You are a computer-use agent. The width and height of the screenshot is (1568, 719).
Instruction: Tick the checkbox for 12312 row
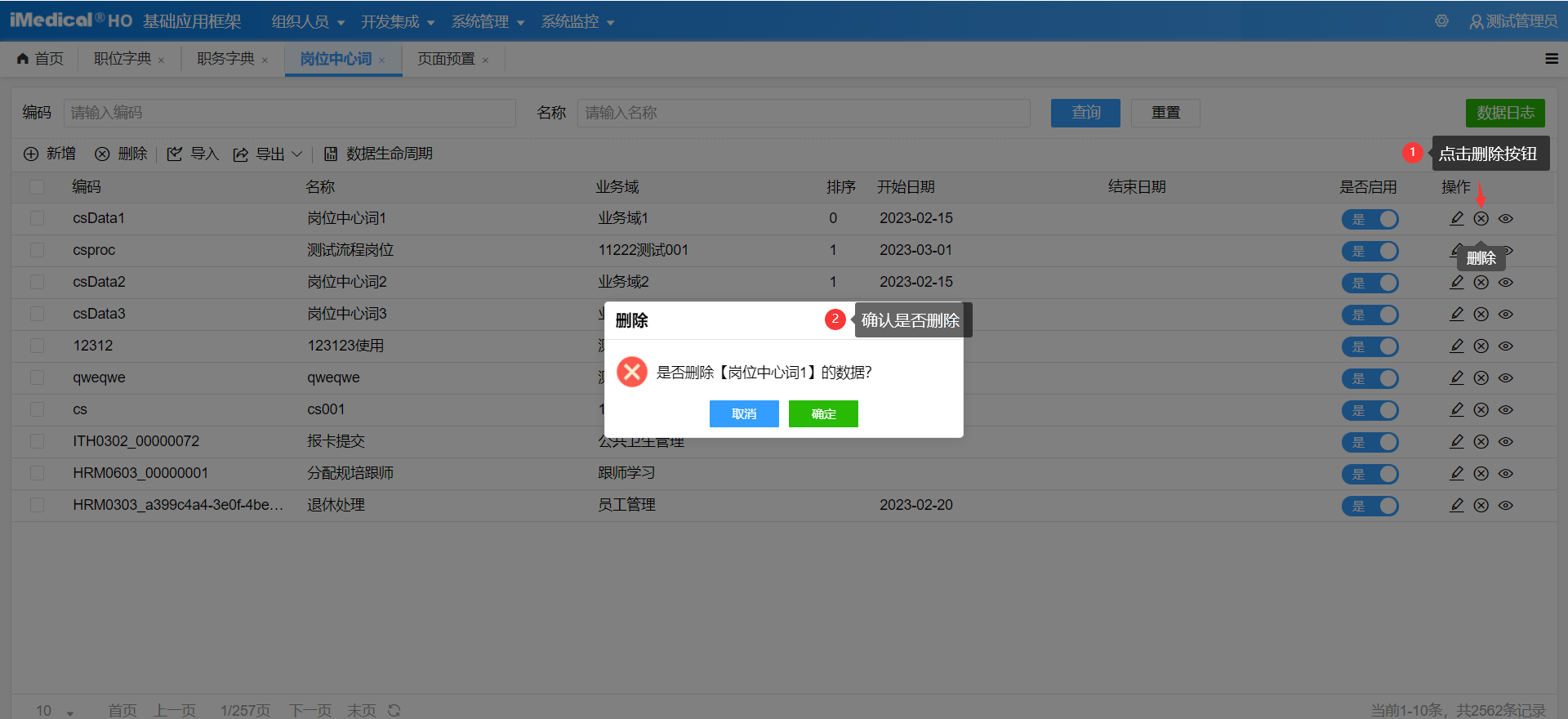[x=37, y=346]
